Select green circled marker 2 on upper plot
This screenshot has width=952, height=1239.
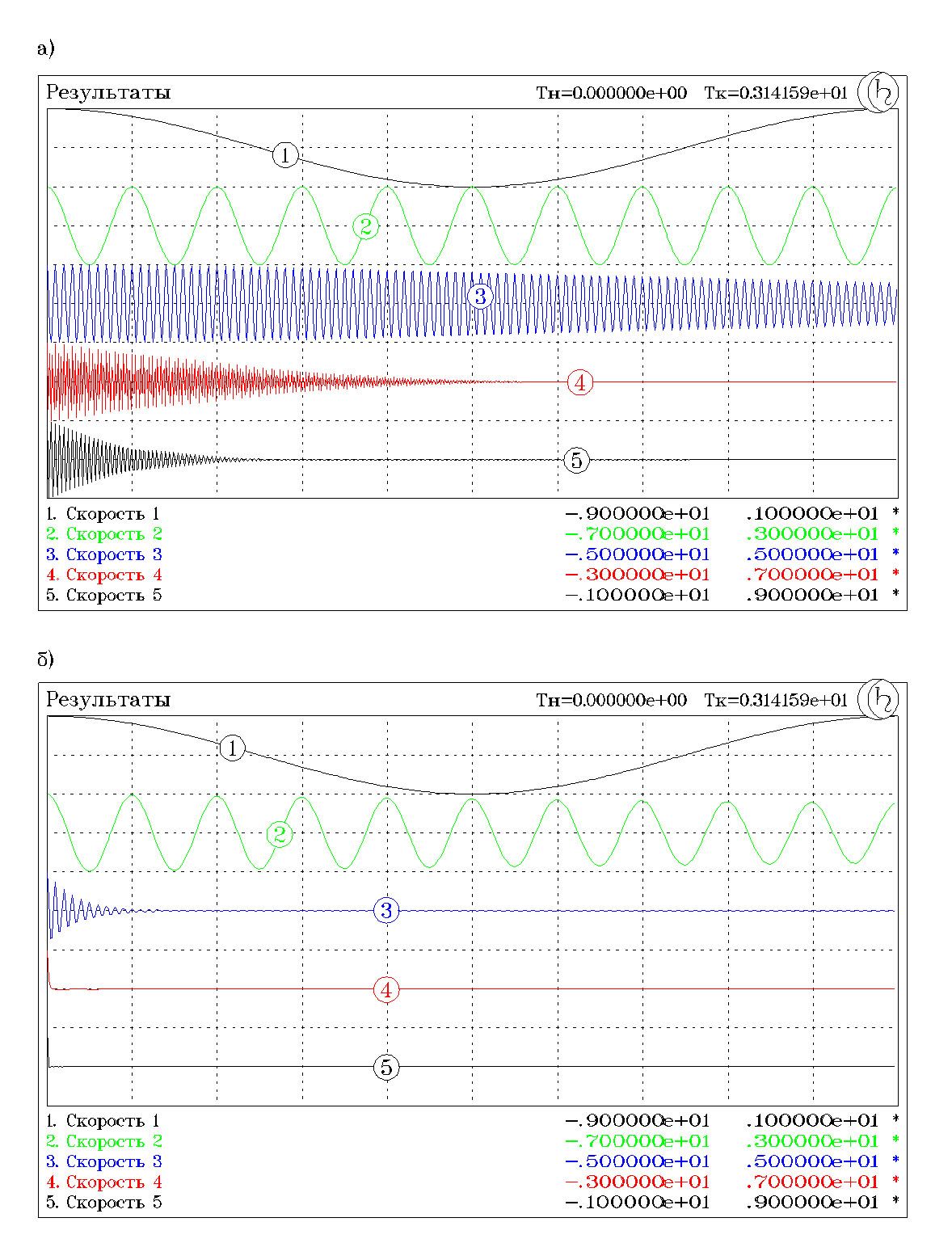pos(366,226)
